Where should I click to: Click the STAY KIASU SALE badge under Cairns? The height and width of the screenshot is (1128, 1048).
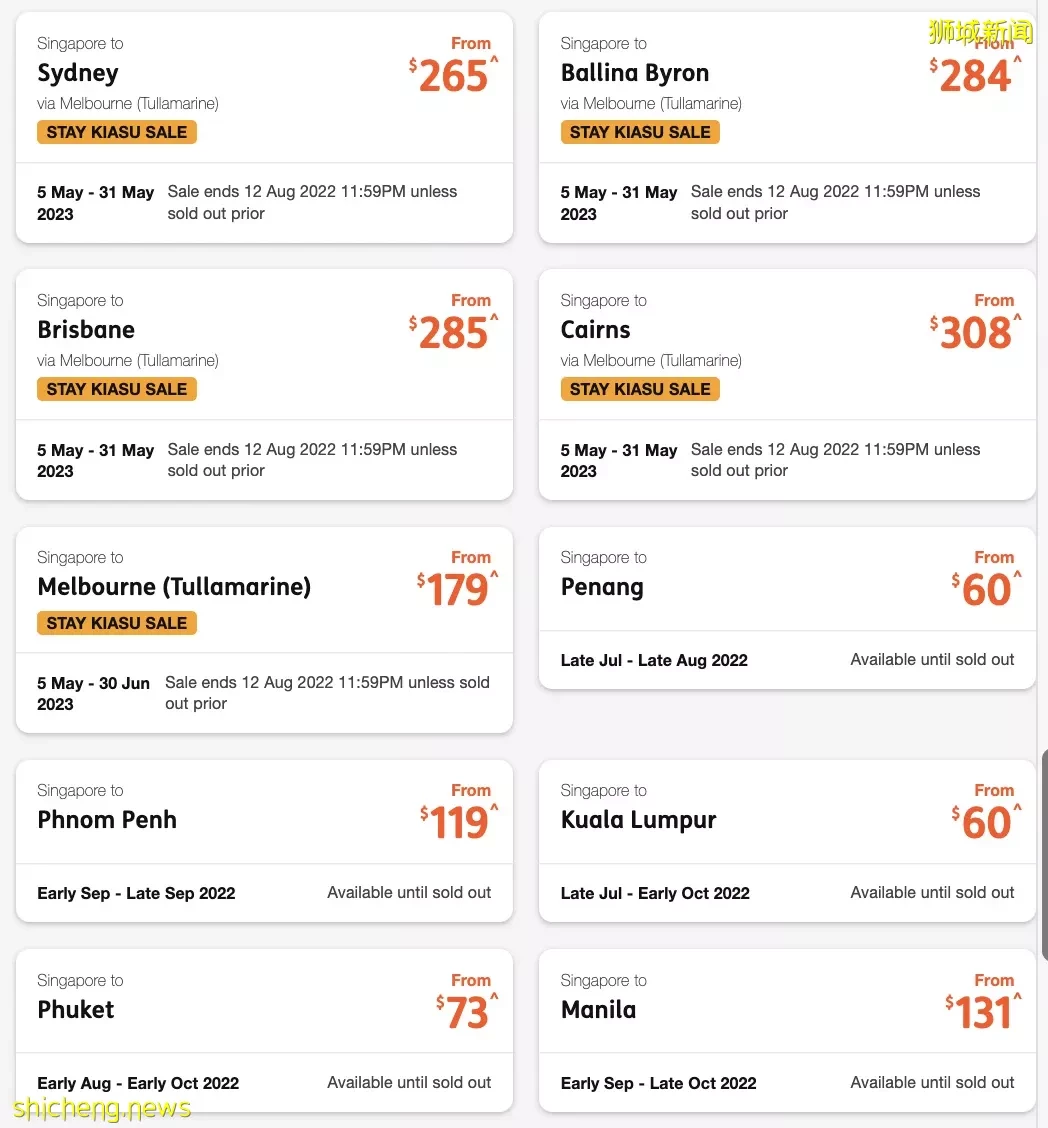[x=639, y=389]
